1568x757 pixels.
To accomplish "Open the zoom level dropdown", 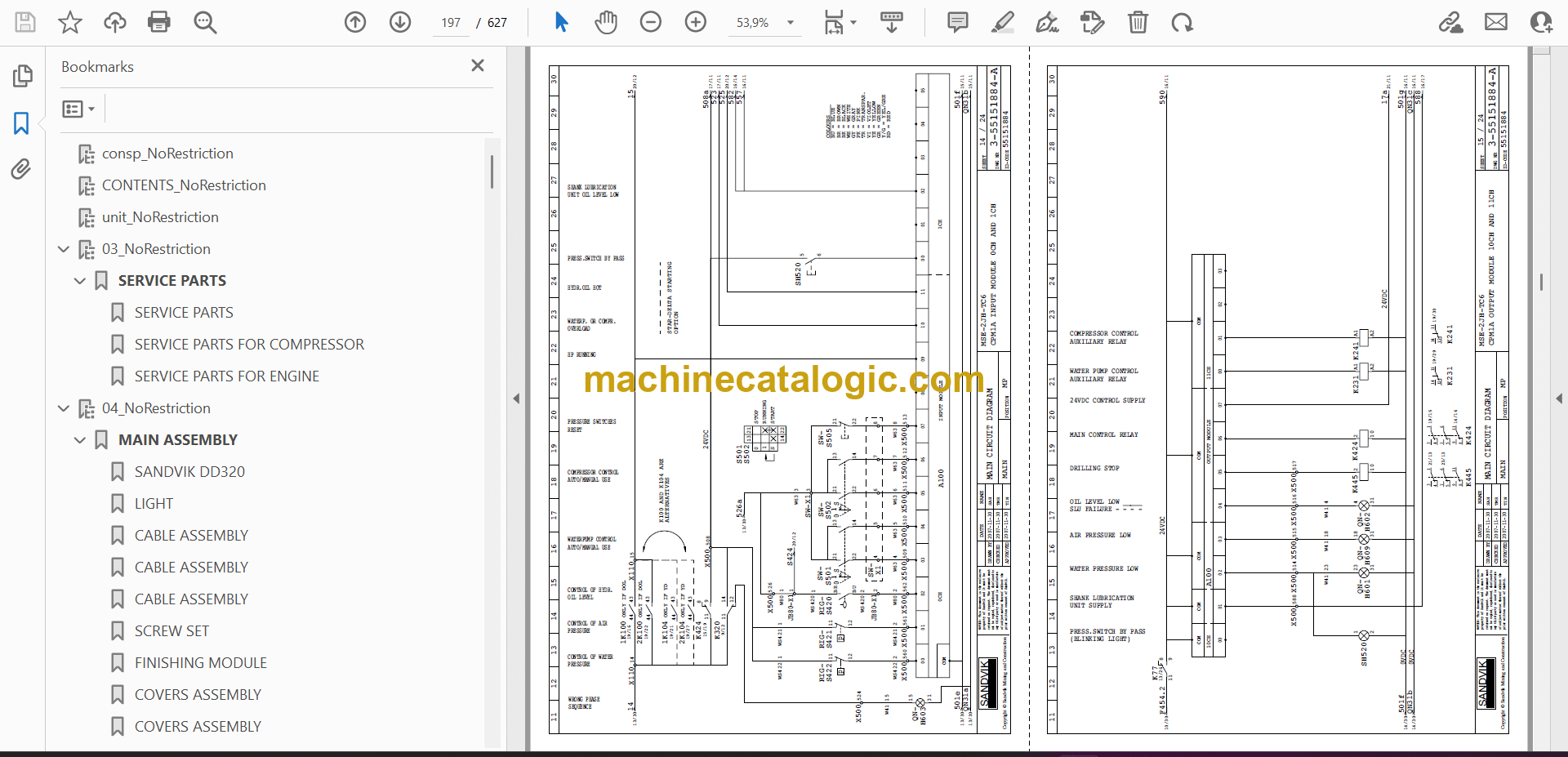I will click(790, 23).
